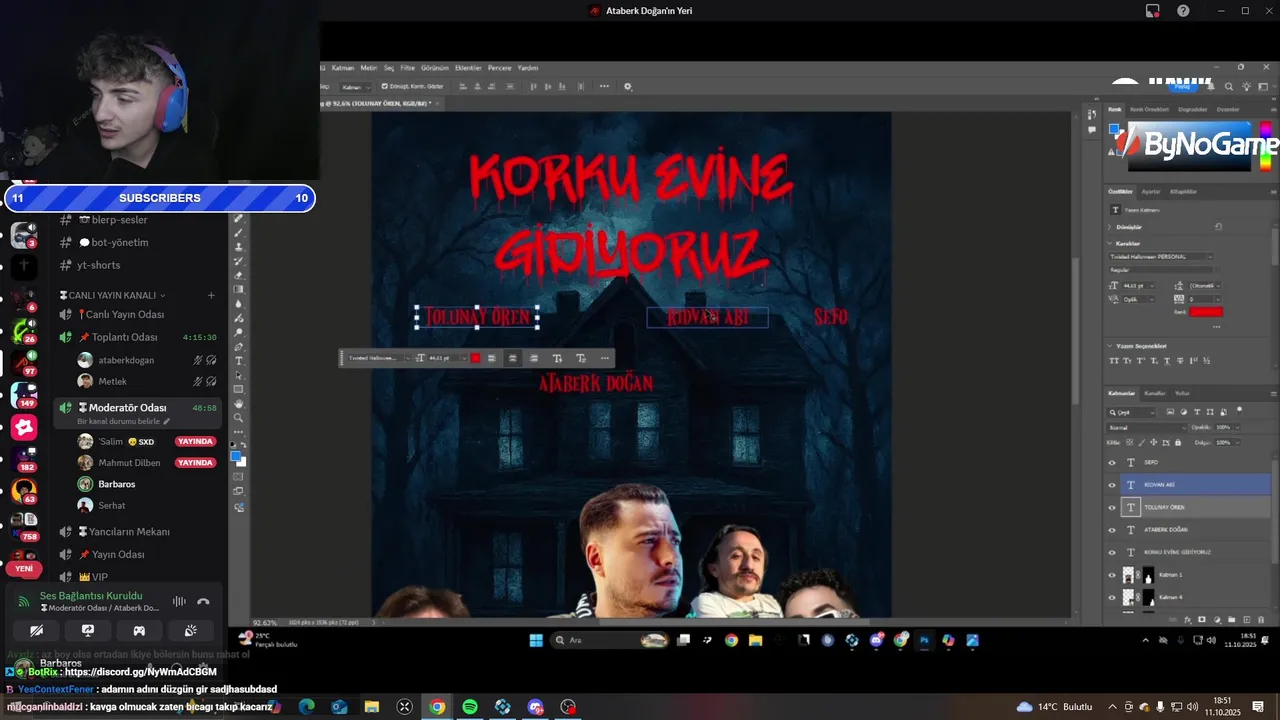
Task: Hide the Katman 1 layer
Action: (x=1112, y=575)
